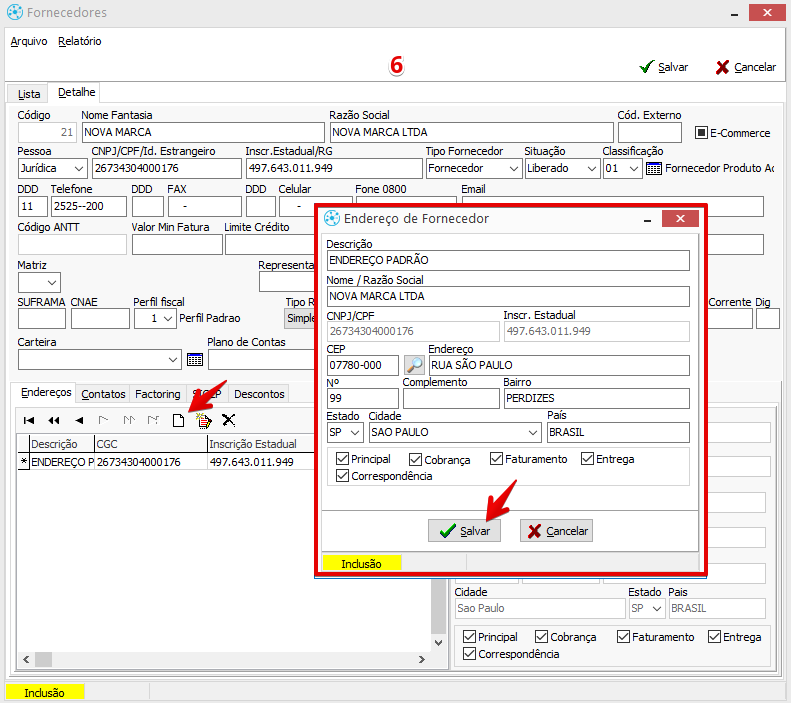Viewport: 791px width, 703px height.
Task: Delete address record X icon
Action: 229,420
